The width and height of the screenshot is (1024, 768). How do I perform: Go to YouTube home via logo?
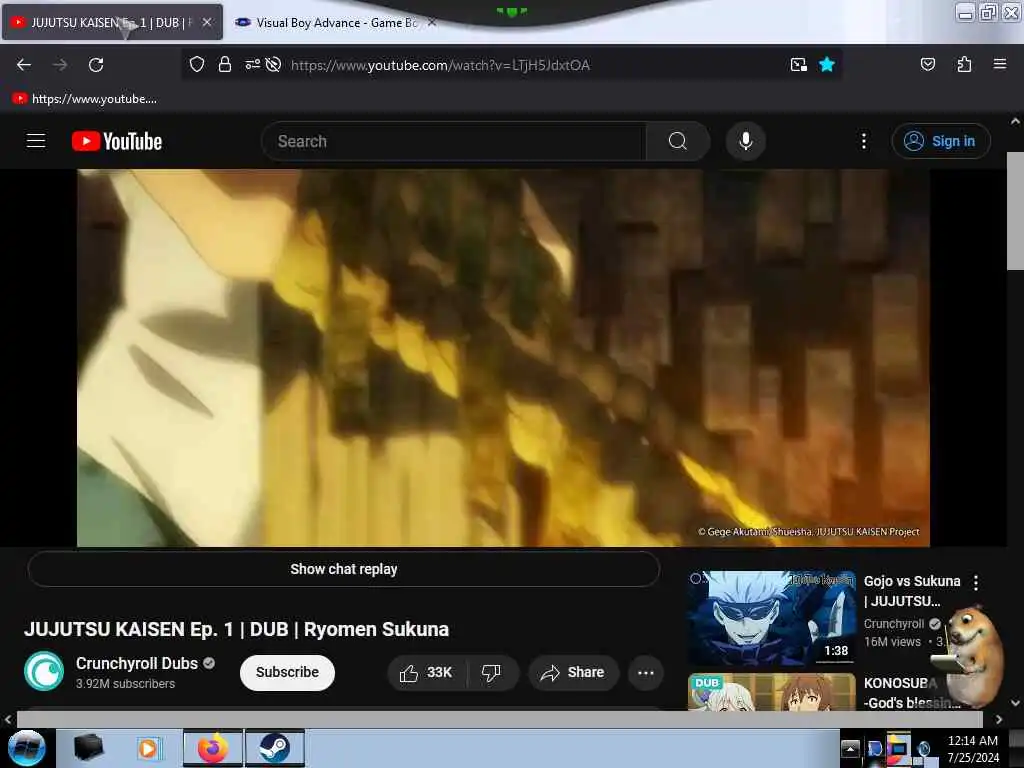click(117, 141)
